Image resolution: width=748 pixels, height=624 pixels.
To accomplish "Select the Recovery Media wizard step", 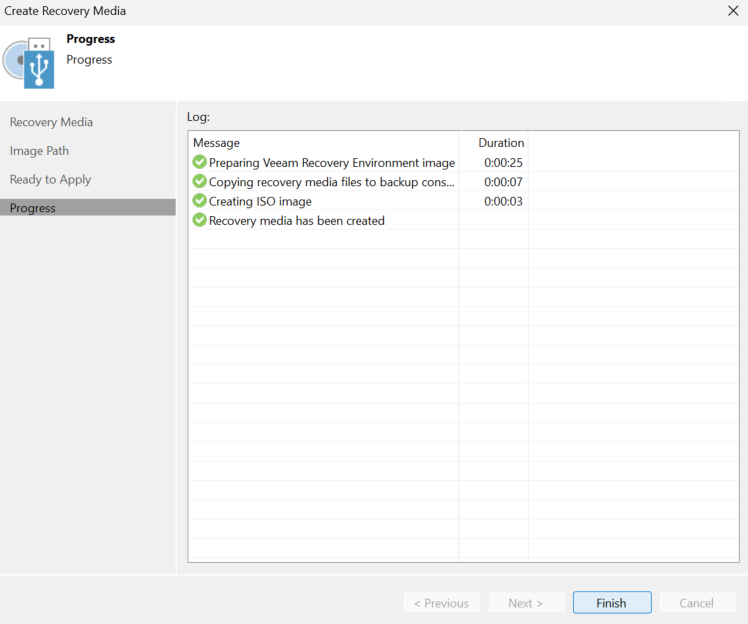I will 52,122.
